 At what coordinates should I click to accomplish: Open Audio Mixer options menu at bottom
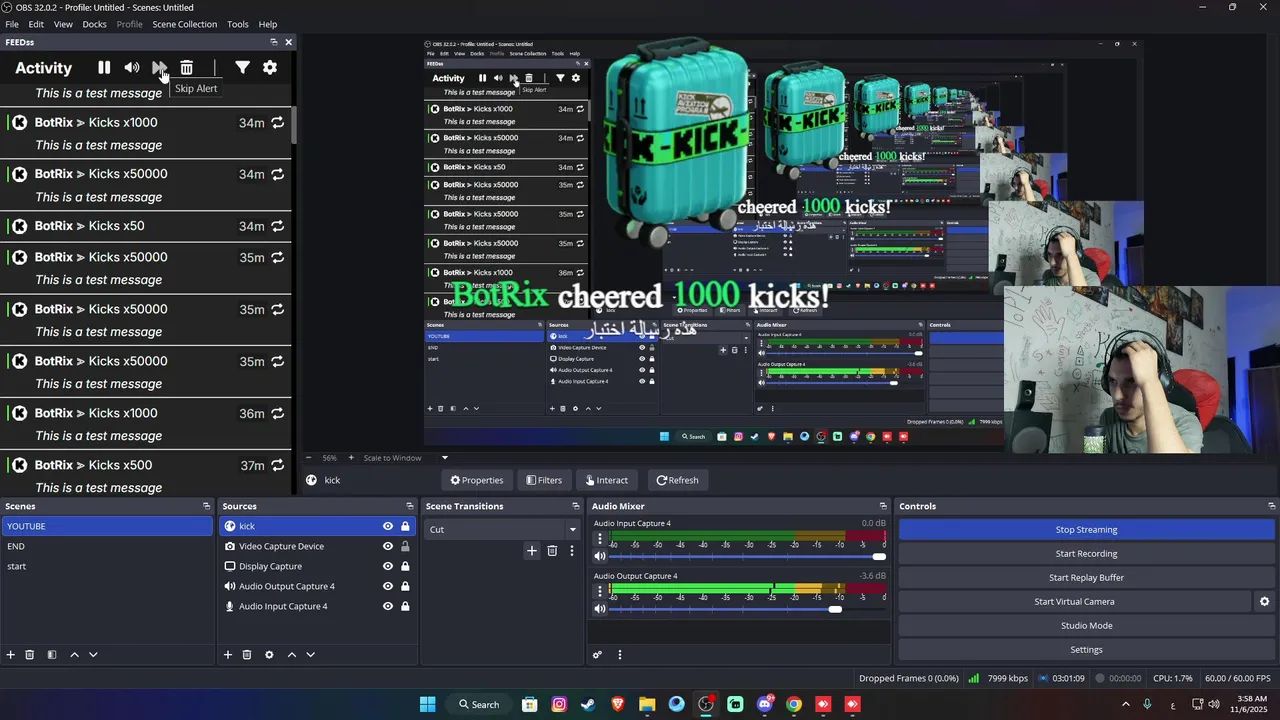point(619,655)
